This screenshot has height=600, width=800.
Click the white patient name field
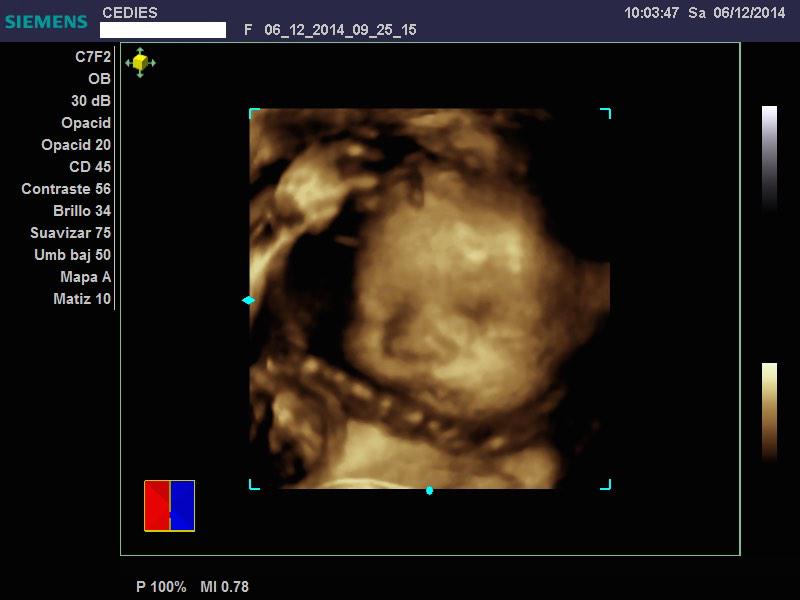[x=163, y=30]
